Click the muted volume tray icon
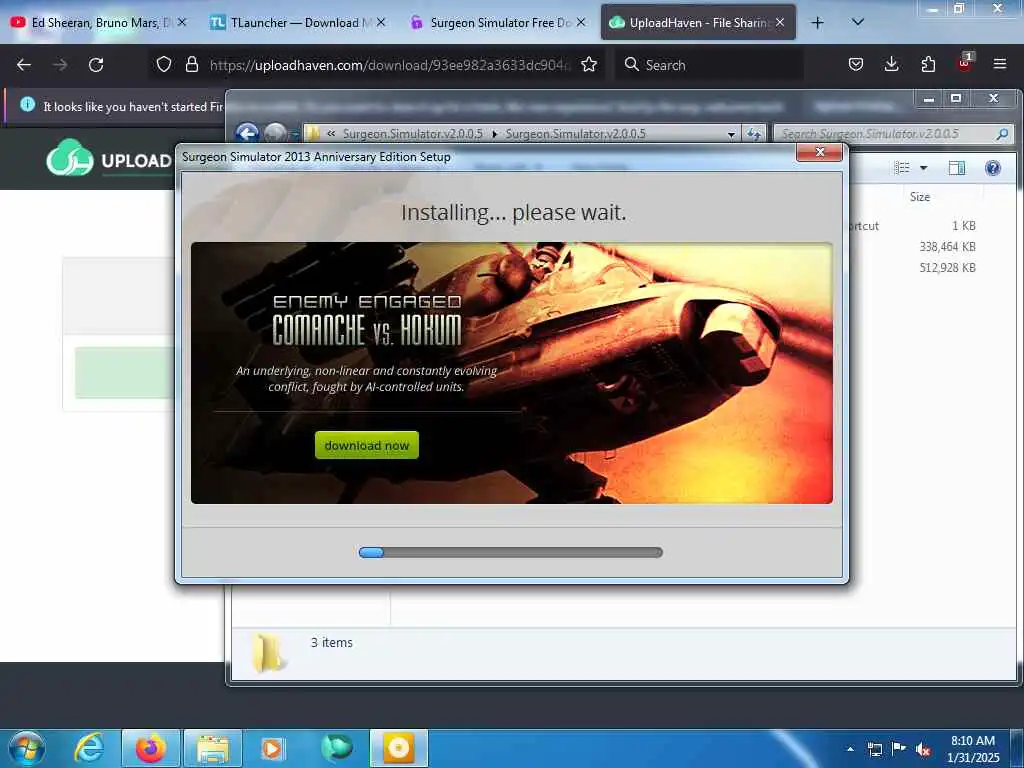The image size is (1024, 768). pyautogui.click(x=923, y=750)
